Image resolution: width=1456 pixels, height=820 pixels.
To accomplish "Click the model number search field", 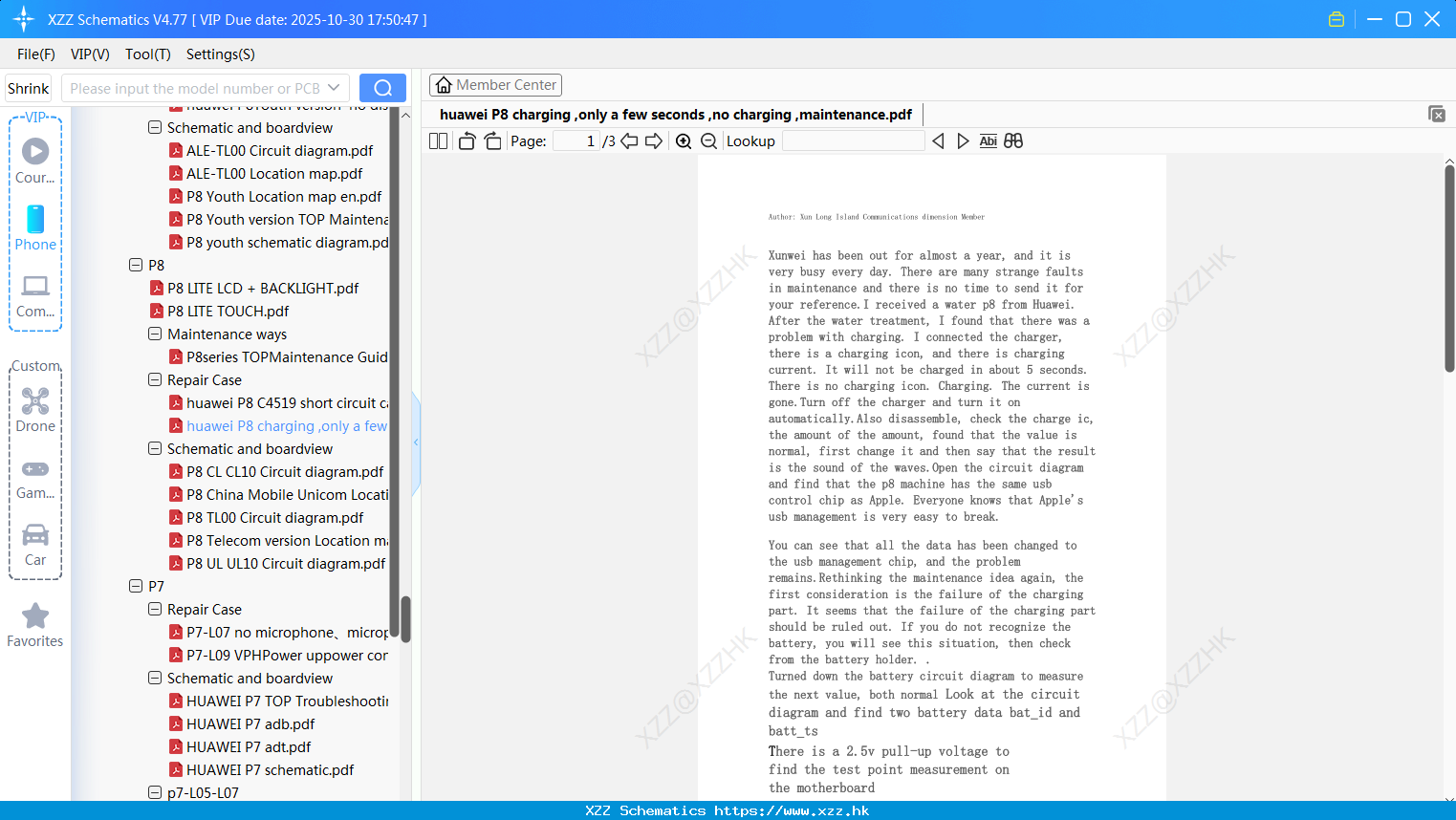I will (196, 88).
